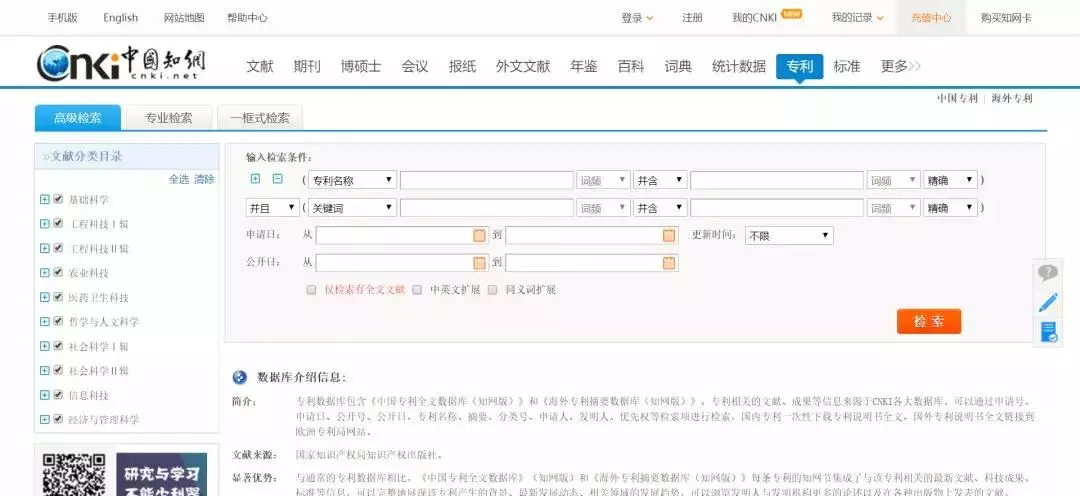This screenshot has width=1080, height=496.
Task: Open calendar picker for publication end date
Action: tap(669, 262)
